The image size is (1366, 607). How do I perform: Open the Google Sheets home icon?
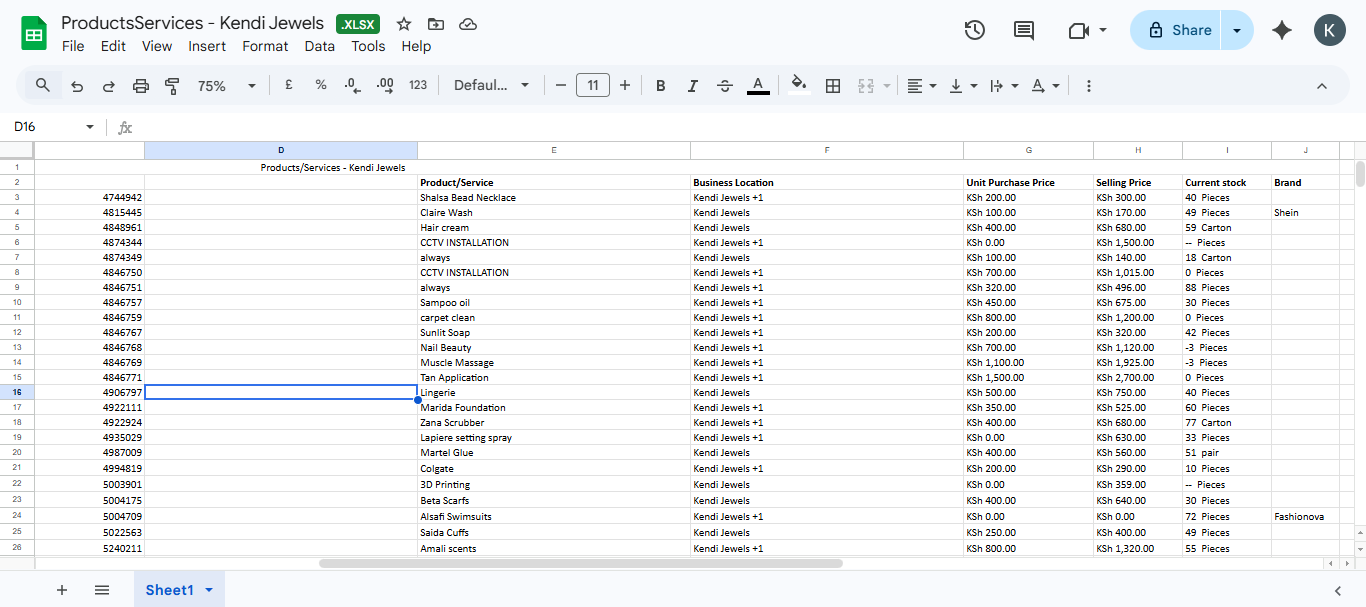(x=35, y=33)
